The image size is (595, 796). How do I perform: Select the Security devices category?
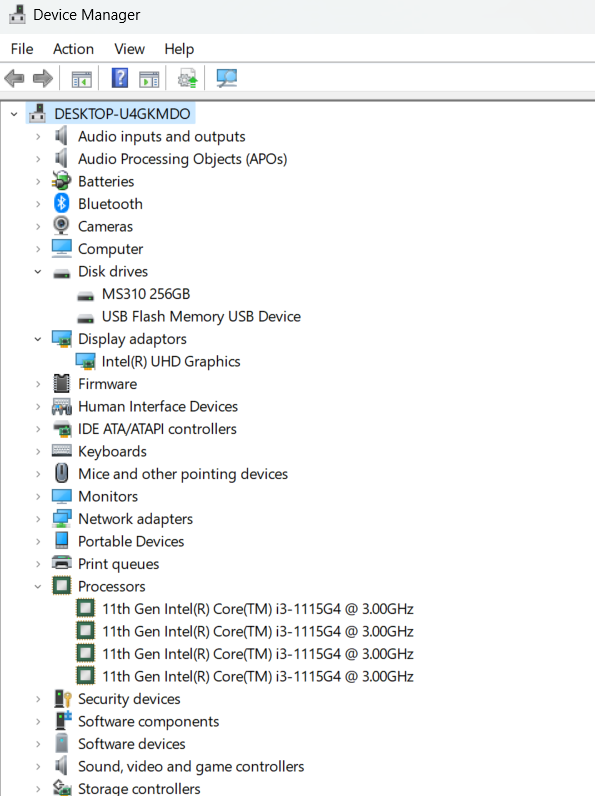click(129, 699)
